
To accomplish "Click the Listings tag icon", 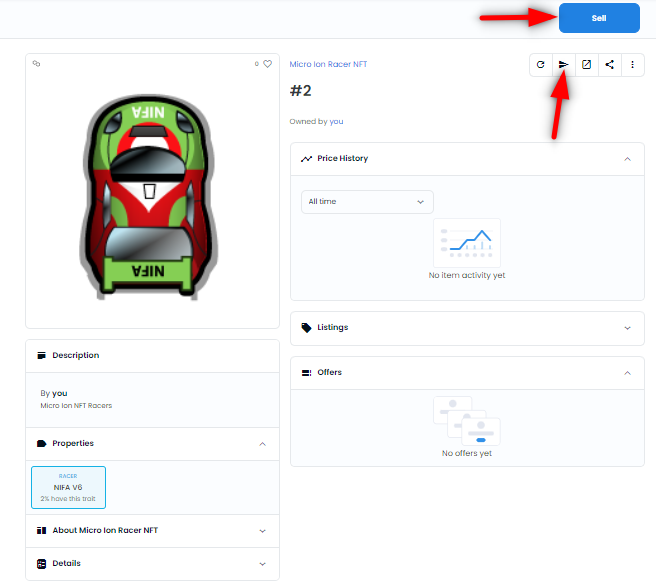I will pos(307,328).
